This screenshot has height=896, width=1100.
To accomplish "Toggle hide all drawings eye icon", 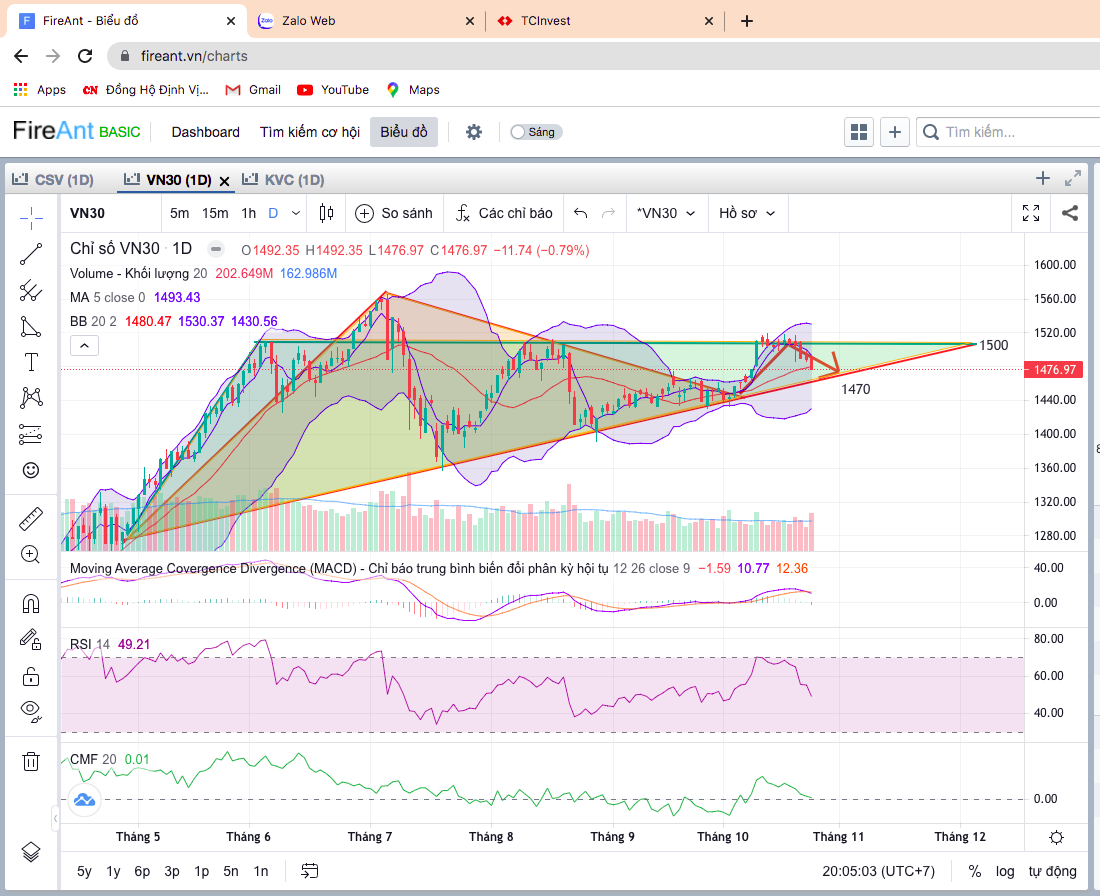I will (x=30, y=711).
